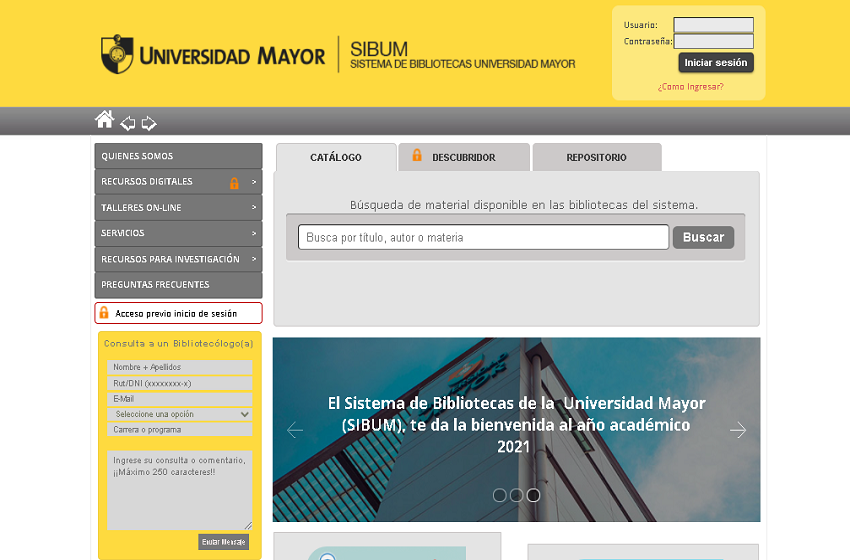Click 'Búsqueda de material disponible' description text
850x560 pixels.
(524, 205)
